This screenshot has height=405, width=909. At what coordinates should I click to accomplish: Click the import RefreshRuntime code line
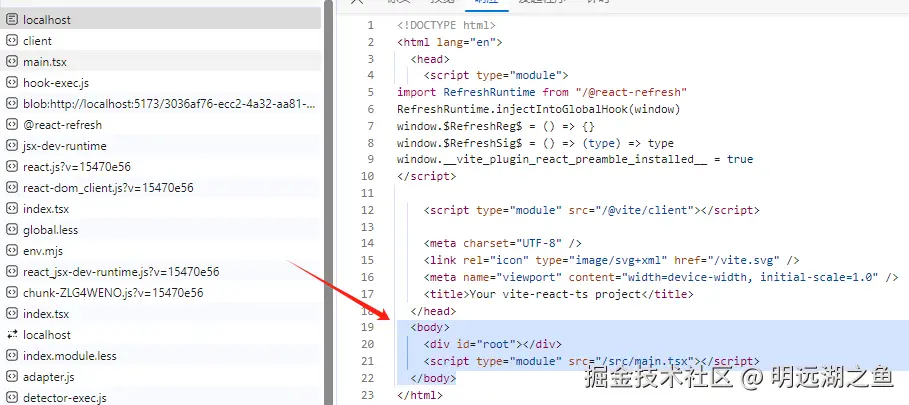542,92
